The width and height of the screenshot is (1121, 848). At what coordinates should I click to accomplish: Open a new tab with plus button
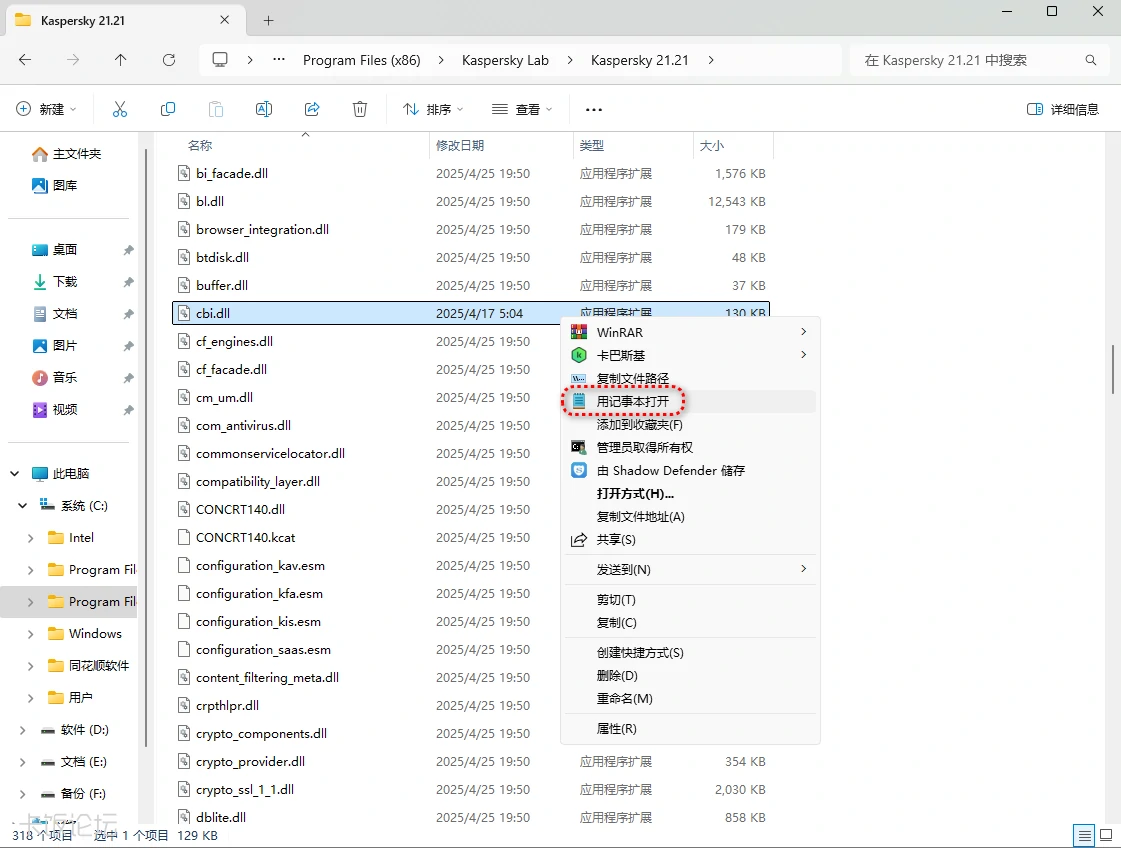[269, 20]
